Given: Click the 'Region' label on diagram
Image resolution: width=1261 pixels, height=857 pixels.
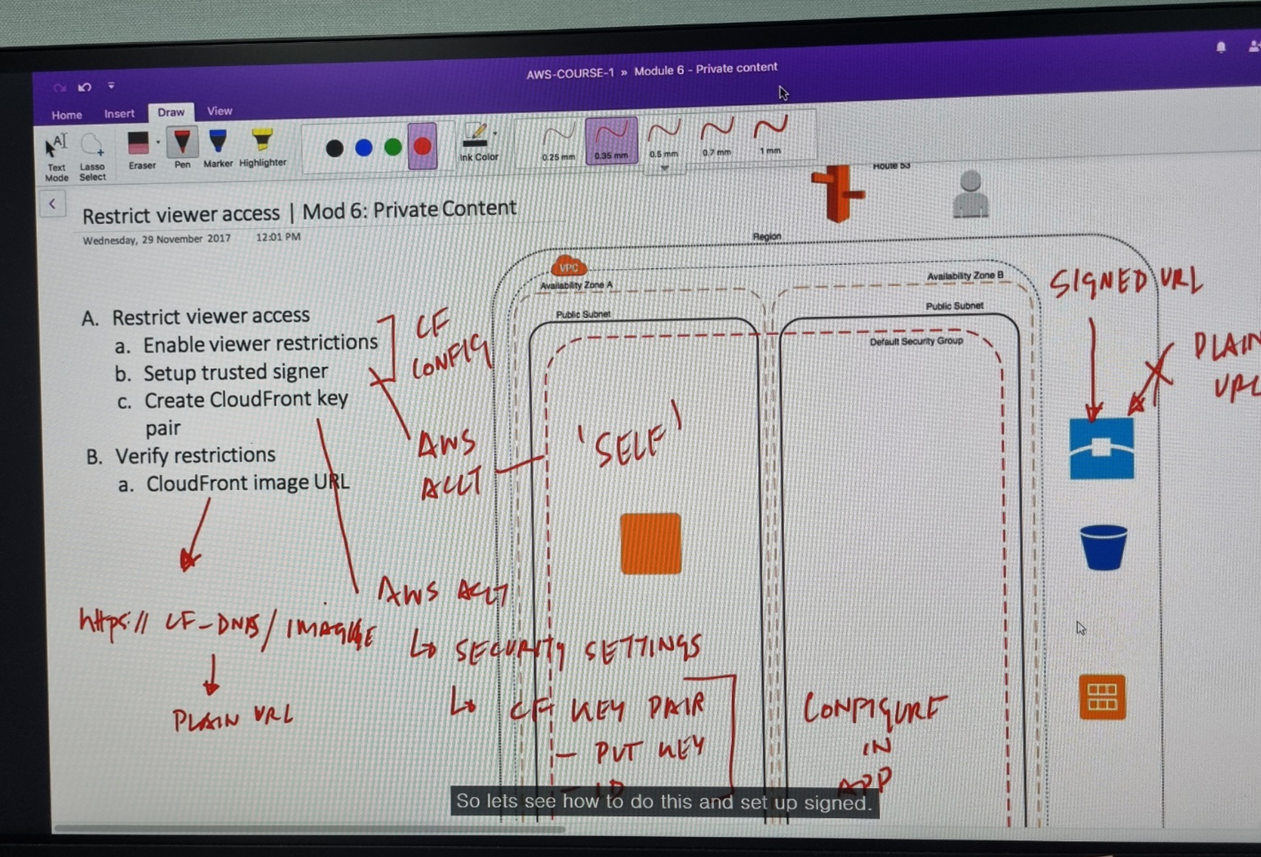Looking at the screenshot, I should 767,237.
